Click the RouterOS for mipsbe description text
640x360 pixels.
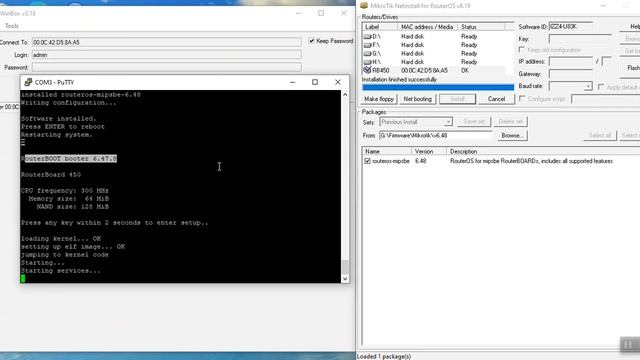coord(531,161)
